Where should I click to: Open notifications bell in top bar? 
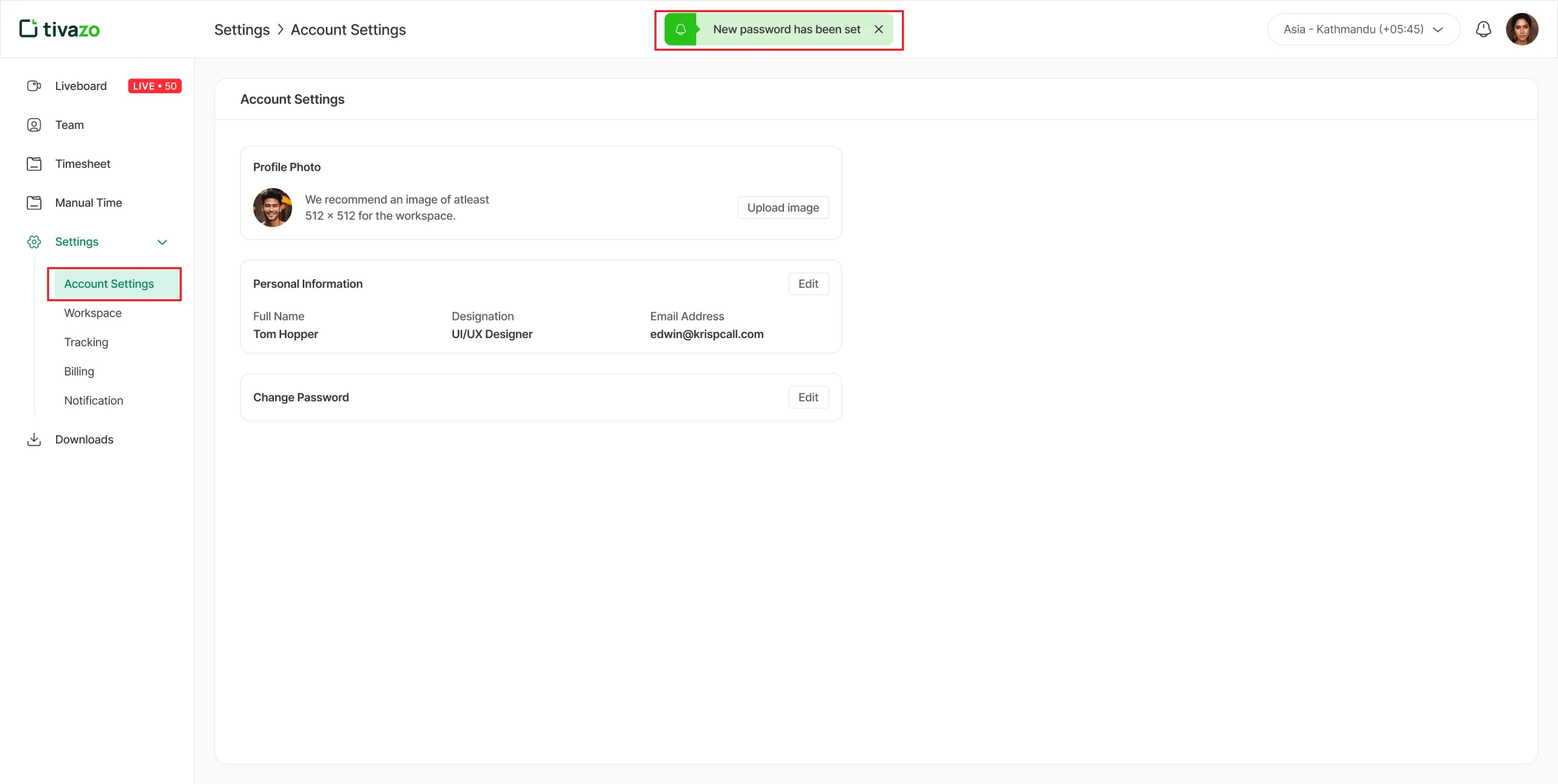pos(1483,29)
